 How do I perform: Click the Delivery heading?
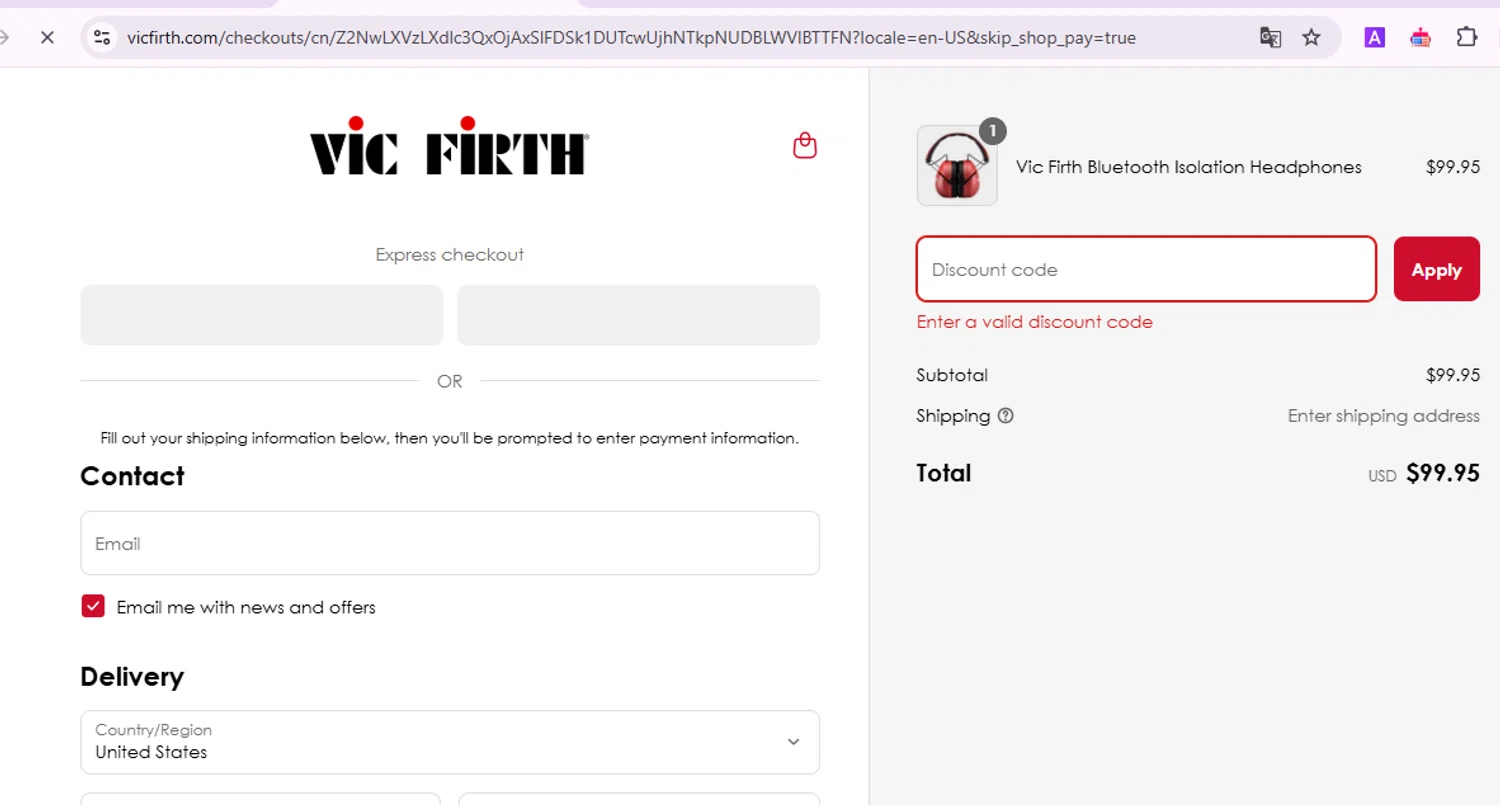tap(132, 677)
